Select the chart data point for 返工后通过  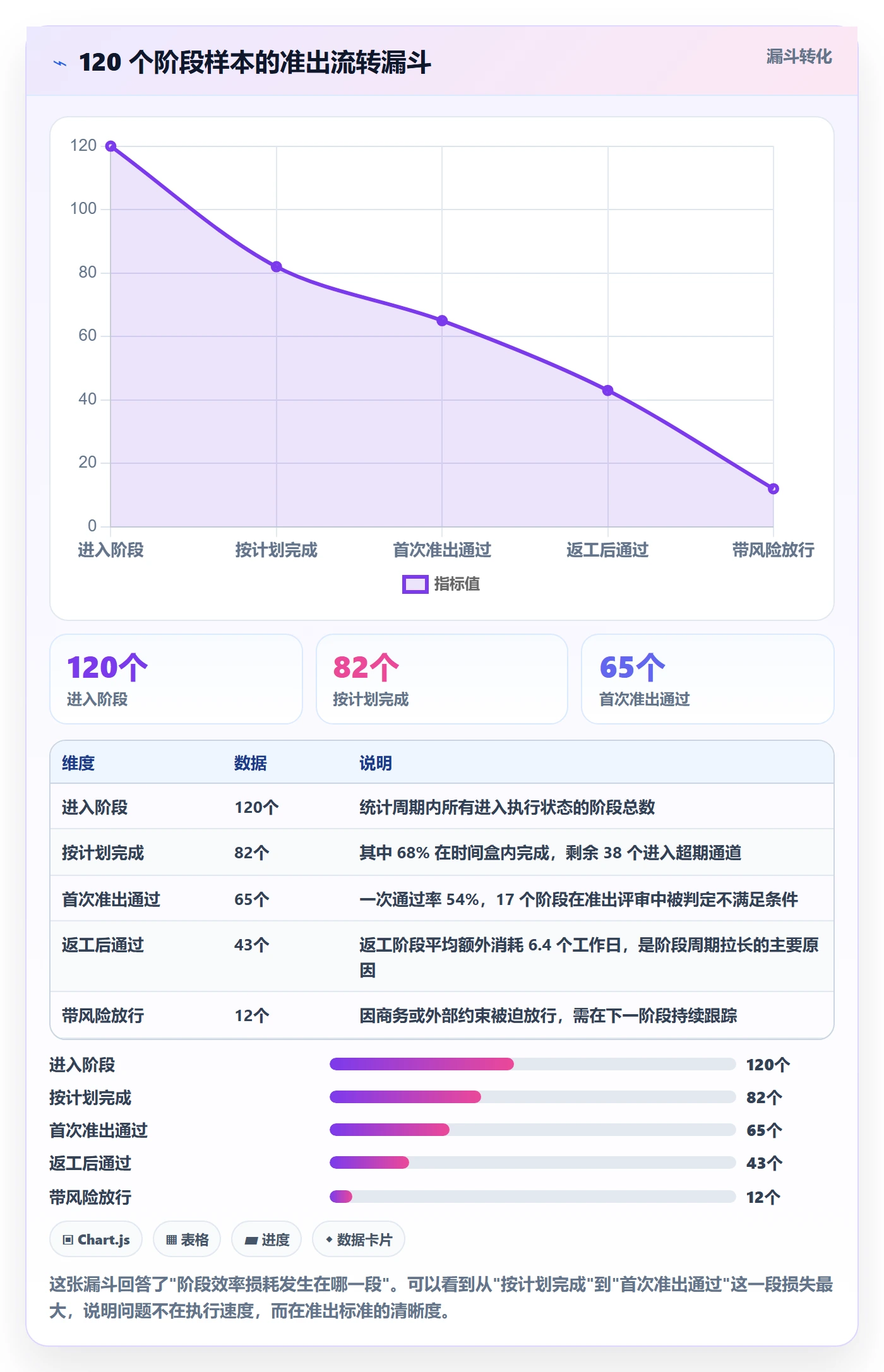pyautogui.click(x=607, y=391)
